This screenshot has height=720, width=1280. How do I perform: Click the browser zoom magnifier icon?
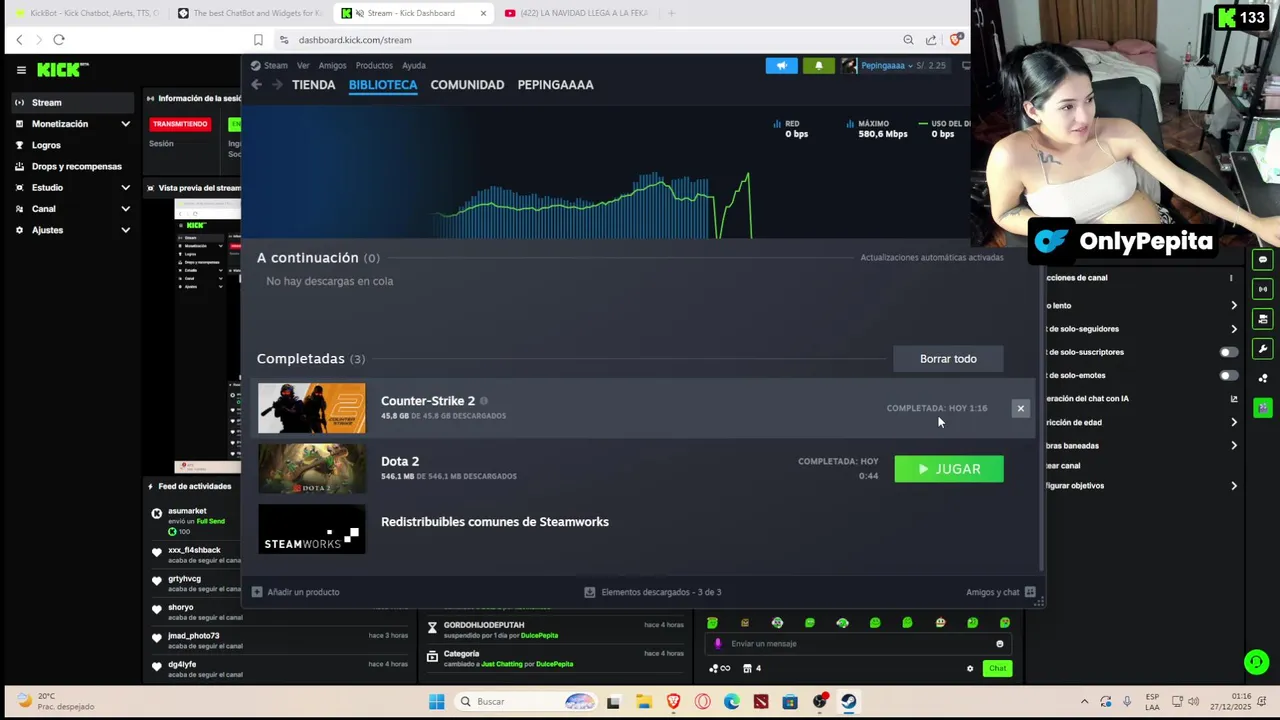click(x=908, y=40)
